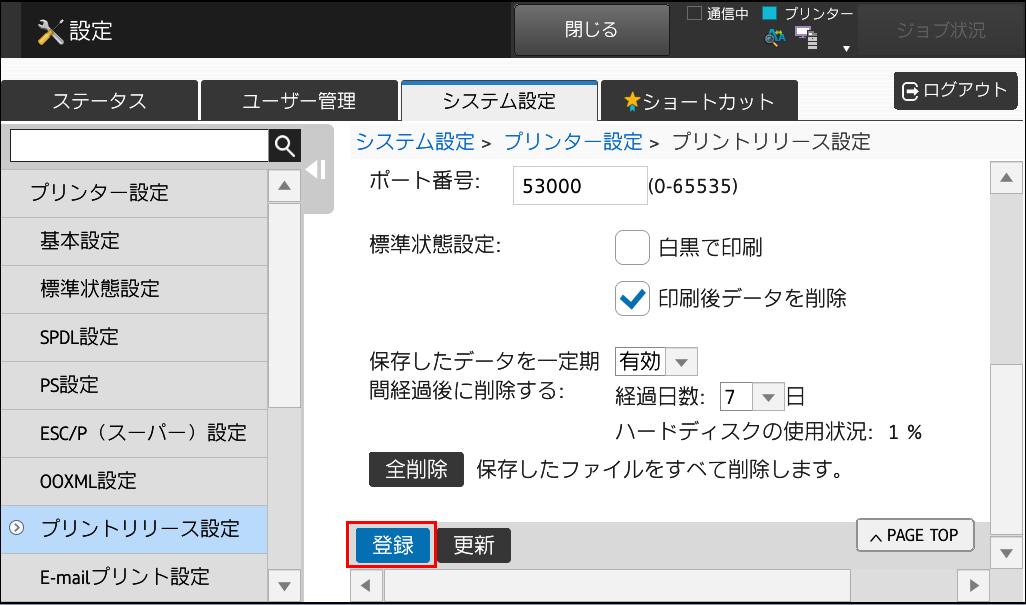
Task: Click PAGE TOP button
Action: coord(915,536)
